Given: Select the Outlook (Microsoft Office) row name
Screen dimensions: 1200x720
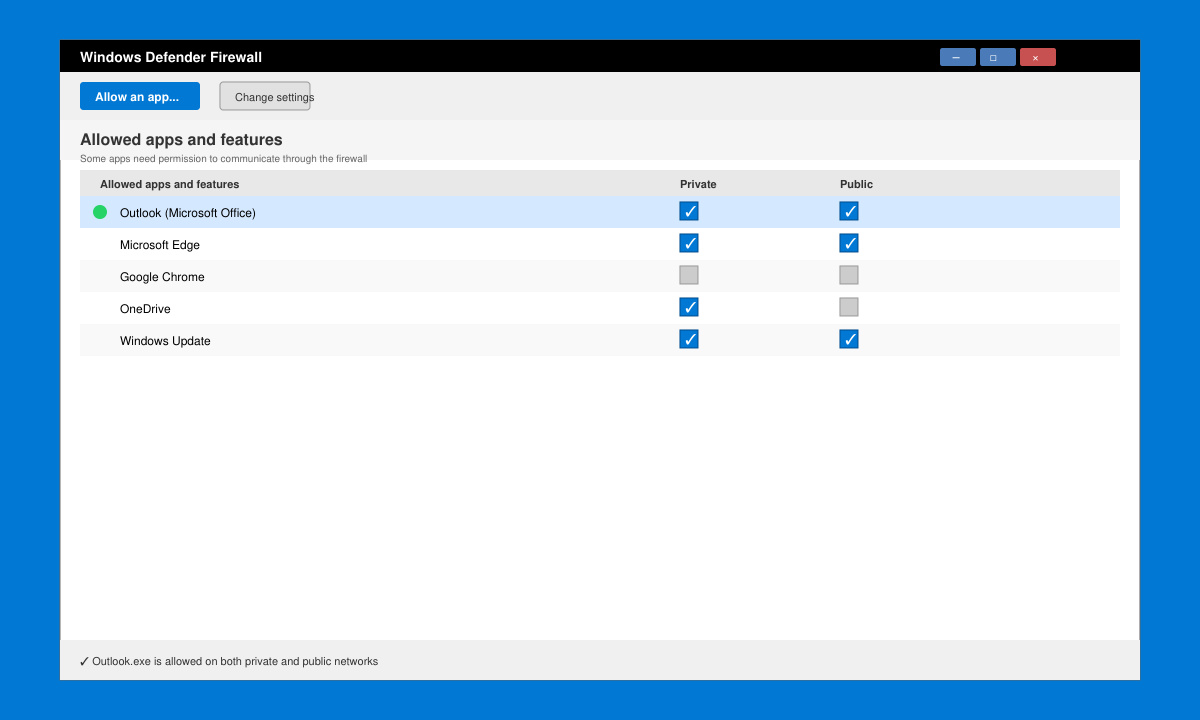Looking at the screenshot, I should click(x=188, y=213).
